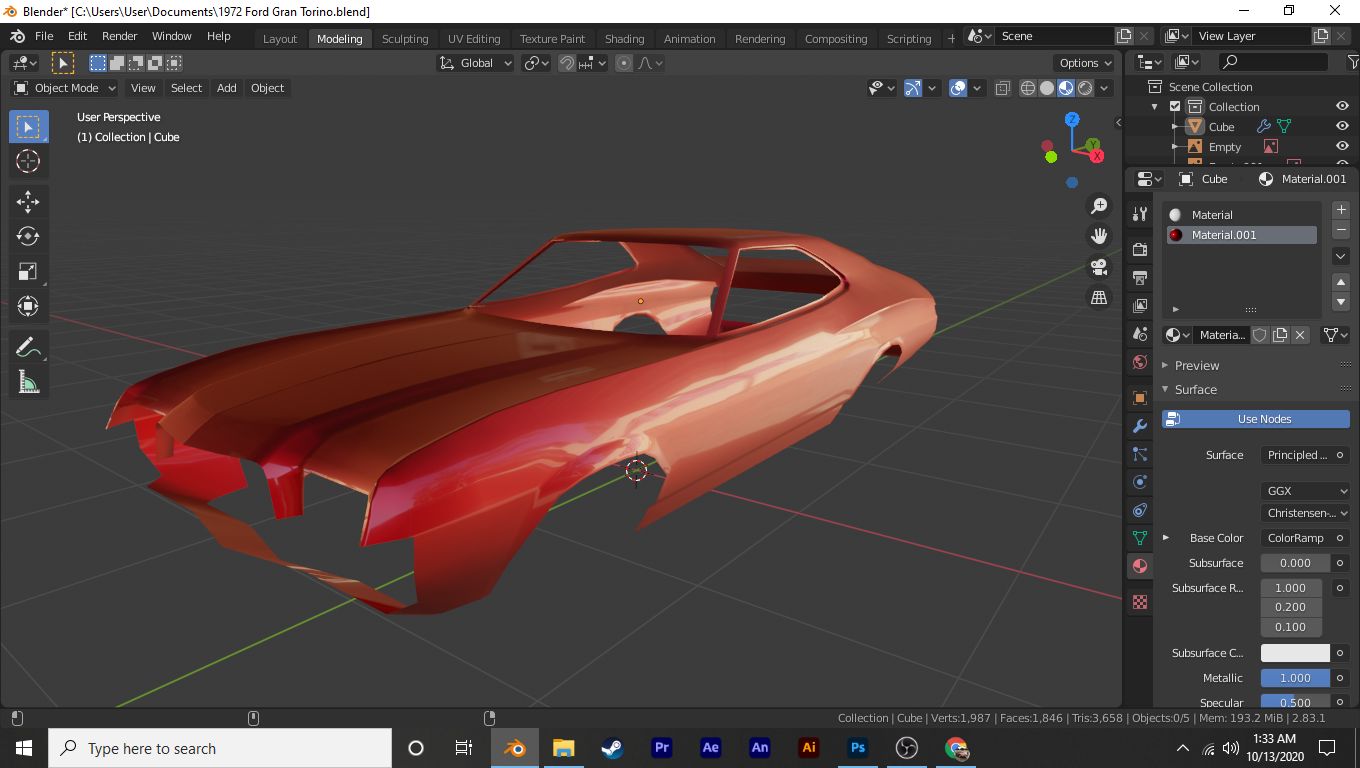Open the Object Constraints properties tab
Image resolution: width=1360 pixels, height=768 pixels.
(x=1139, y=510)
